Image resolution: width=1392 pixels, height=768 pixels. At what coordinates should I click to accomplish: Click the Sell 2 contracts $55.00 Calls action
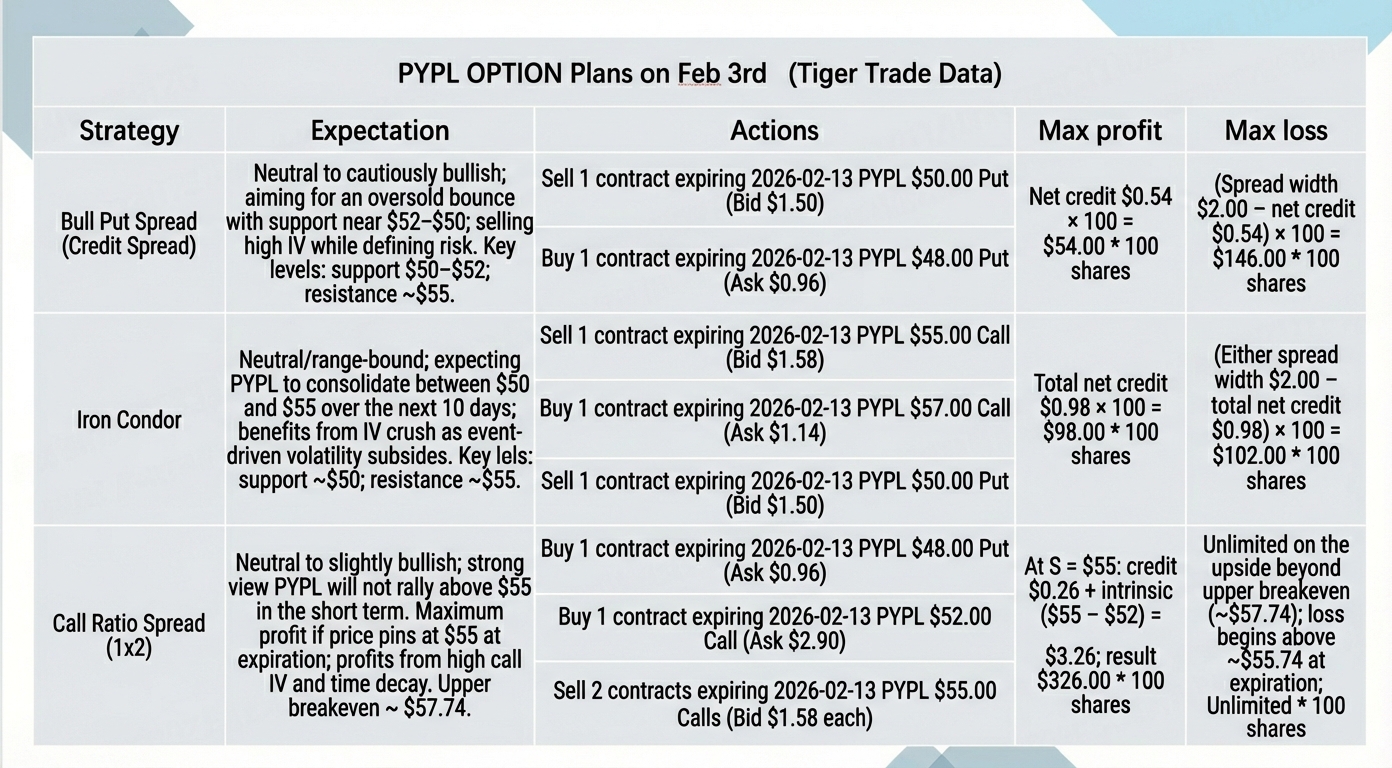[774, 703]
